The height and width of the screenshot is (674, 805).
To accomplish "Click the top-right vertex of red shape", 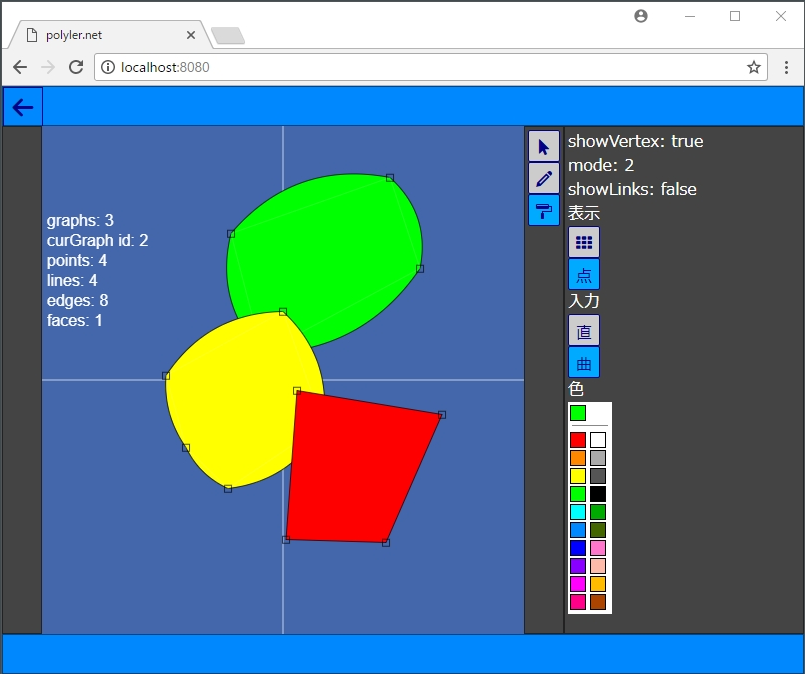I will (442, 415).
